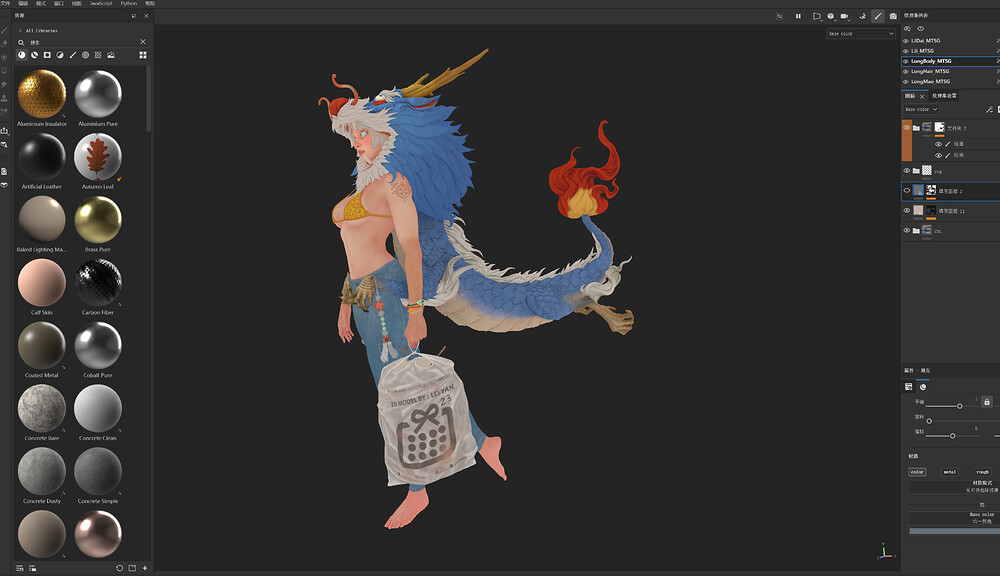Open the Python menu
This screenshot has height=576, width=1000.
click(129, 3)
